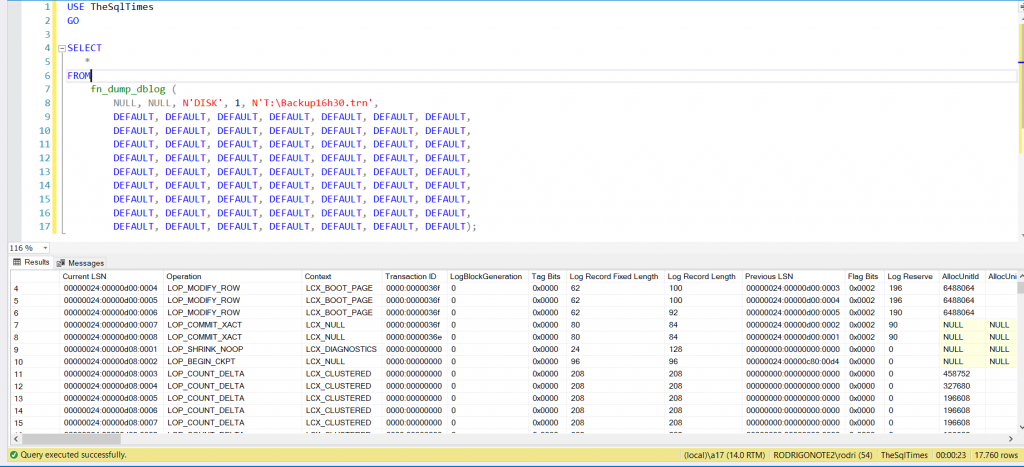Click the green success icon in status bar
1024x467 pixels.
click(x=14, y=454)
